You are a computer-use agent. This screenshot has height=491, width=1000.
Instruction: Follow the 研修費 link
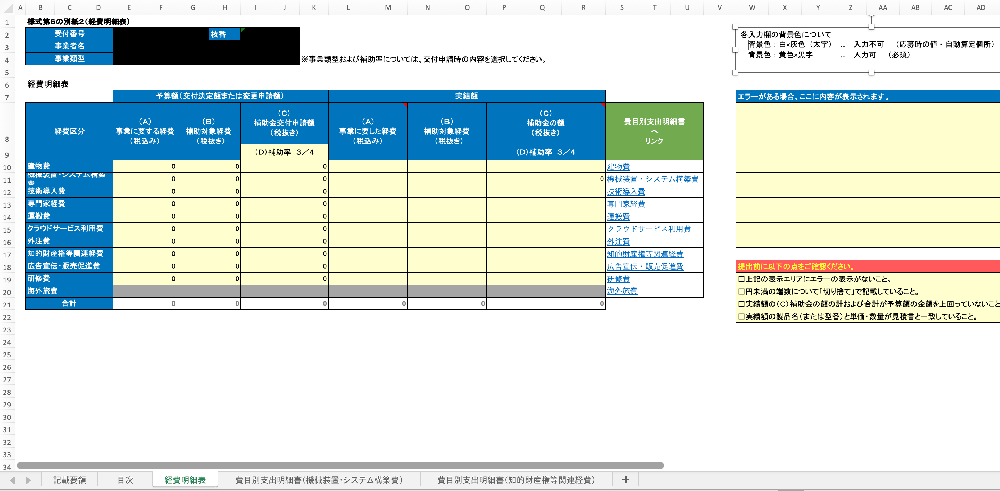(x=618, y=279)
